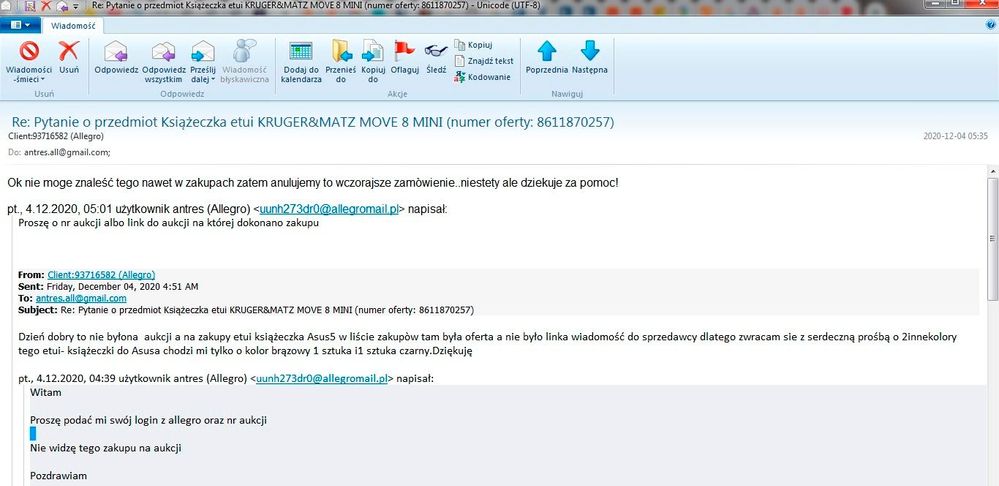This screenshot has width=999, height=486.
Task: Click the antres.all@gmail.com link in To field
Action: (x=81, y=298)
